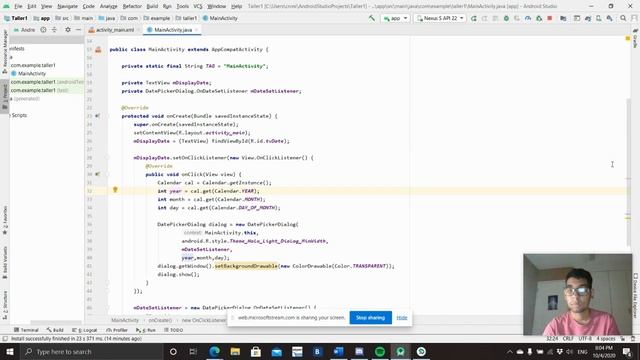Open Project panel settings gear
Viewport: 640px width, 360px height.
[x=68, y=30]
